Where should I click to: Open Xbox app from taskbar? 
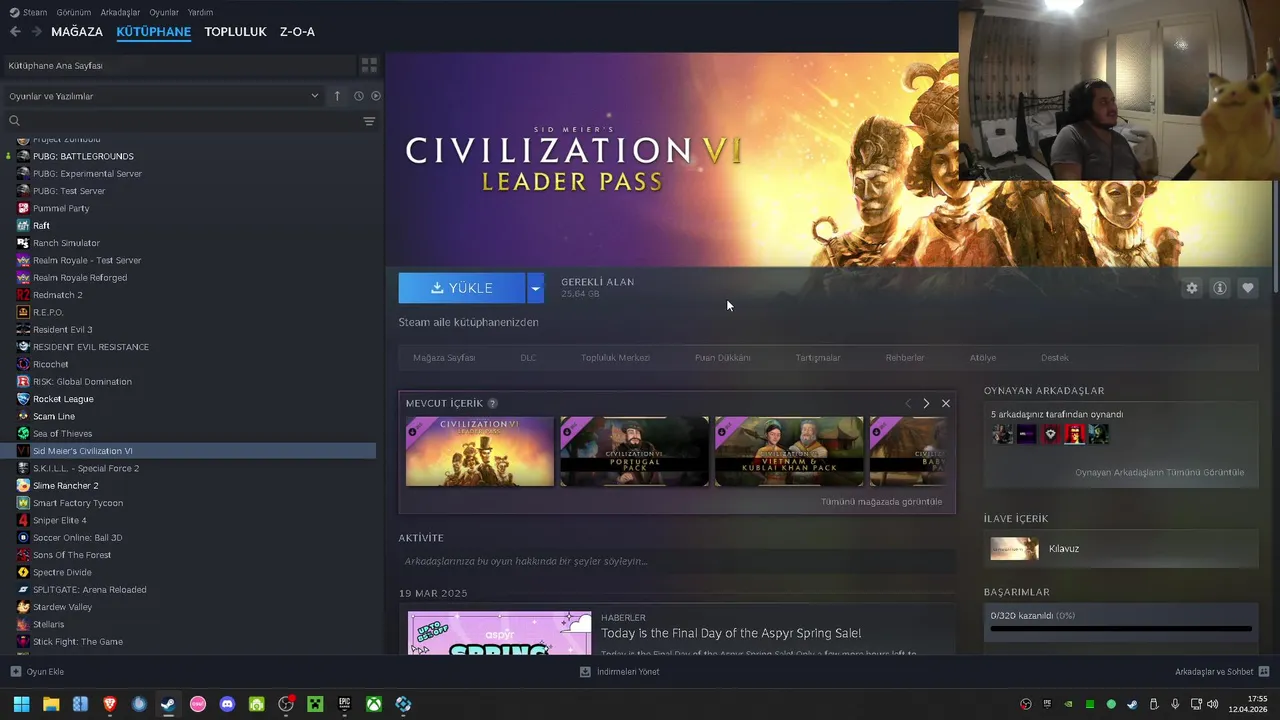(374, 704)
